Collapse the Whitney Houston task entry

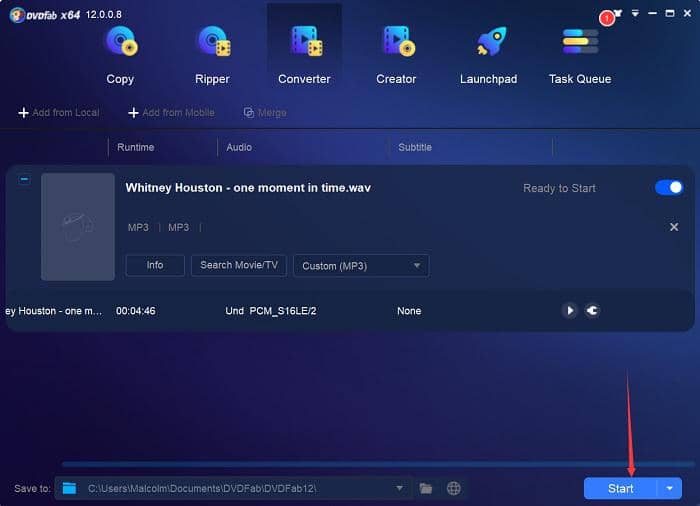tap(25, 180)
